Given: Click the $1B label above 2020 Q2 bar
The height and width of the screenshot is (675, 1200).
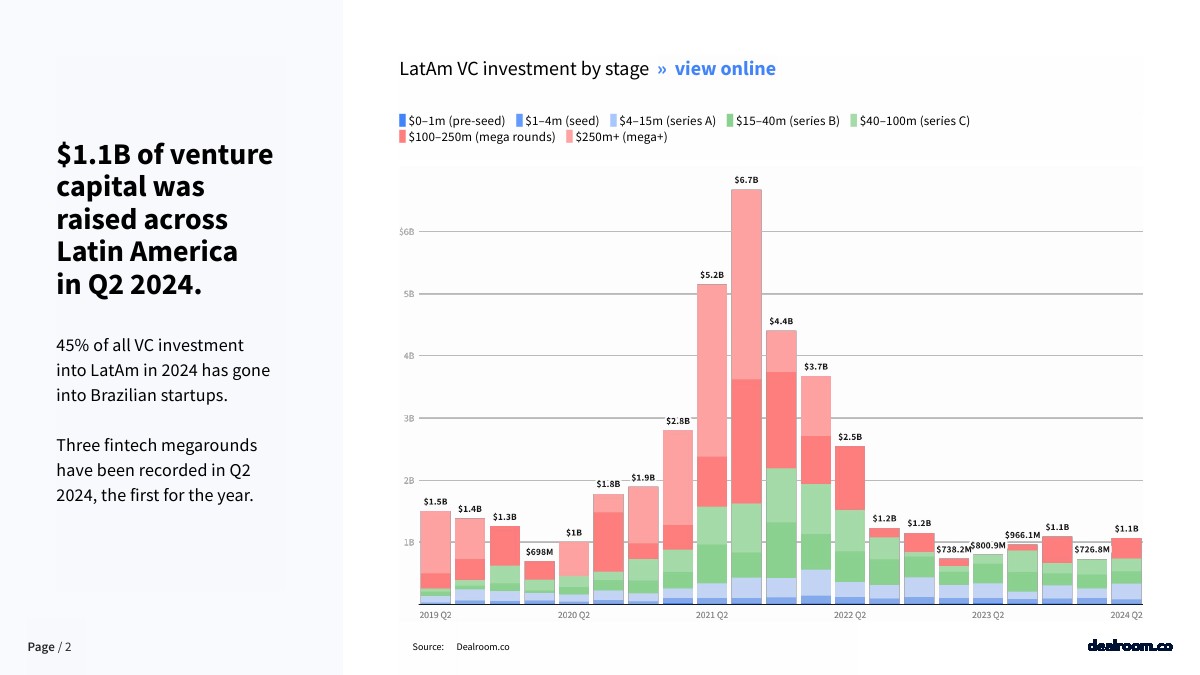Looking at the screenshot, I should (574, 533).
